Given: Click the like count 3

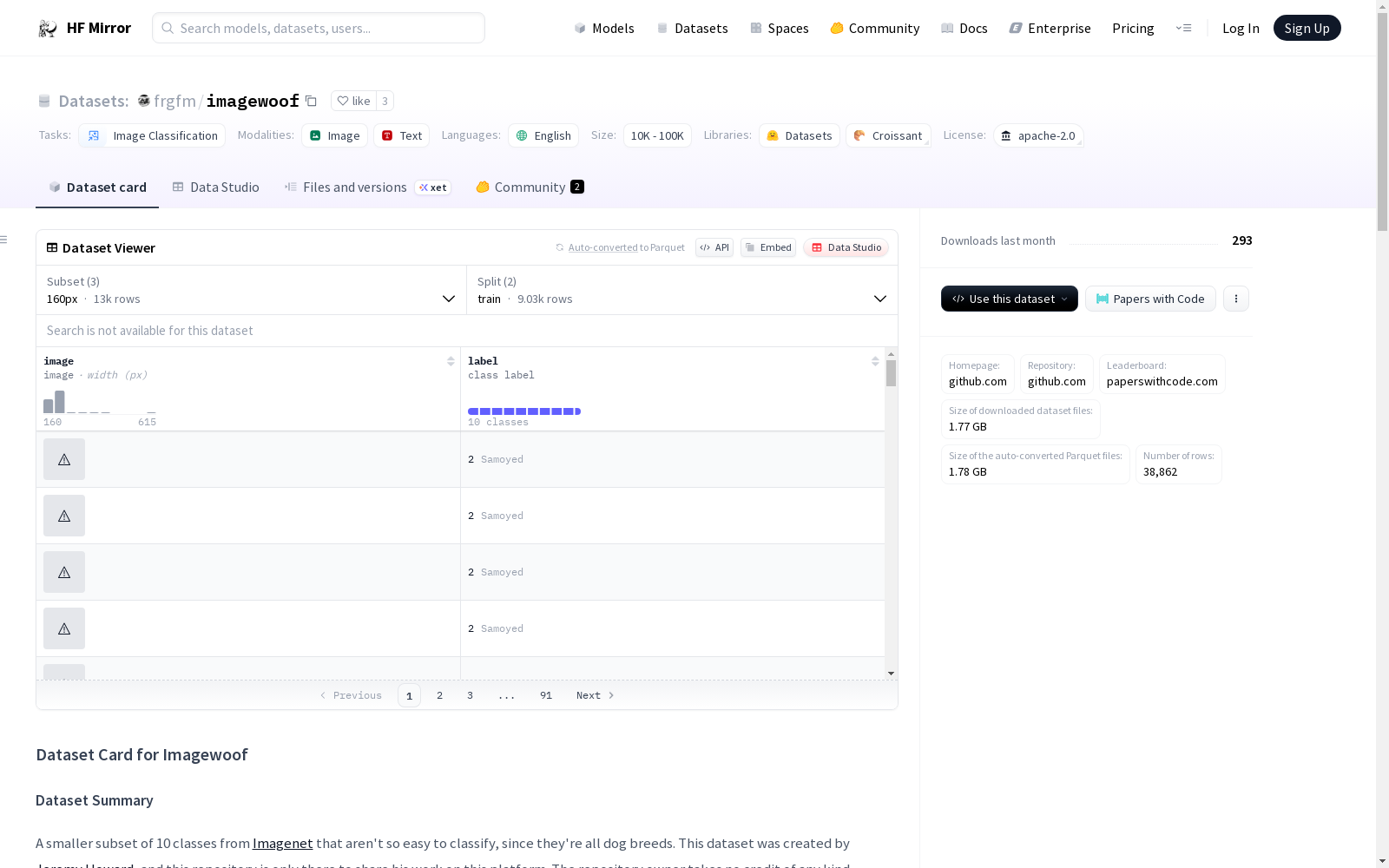Looking at the screenshot, I should point(385,101).
